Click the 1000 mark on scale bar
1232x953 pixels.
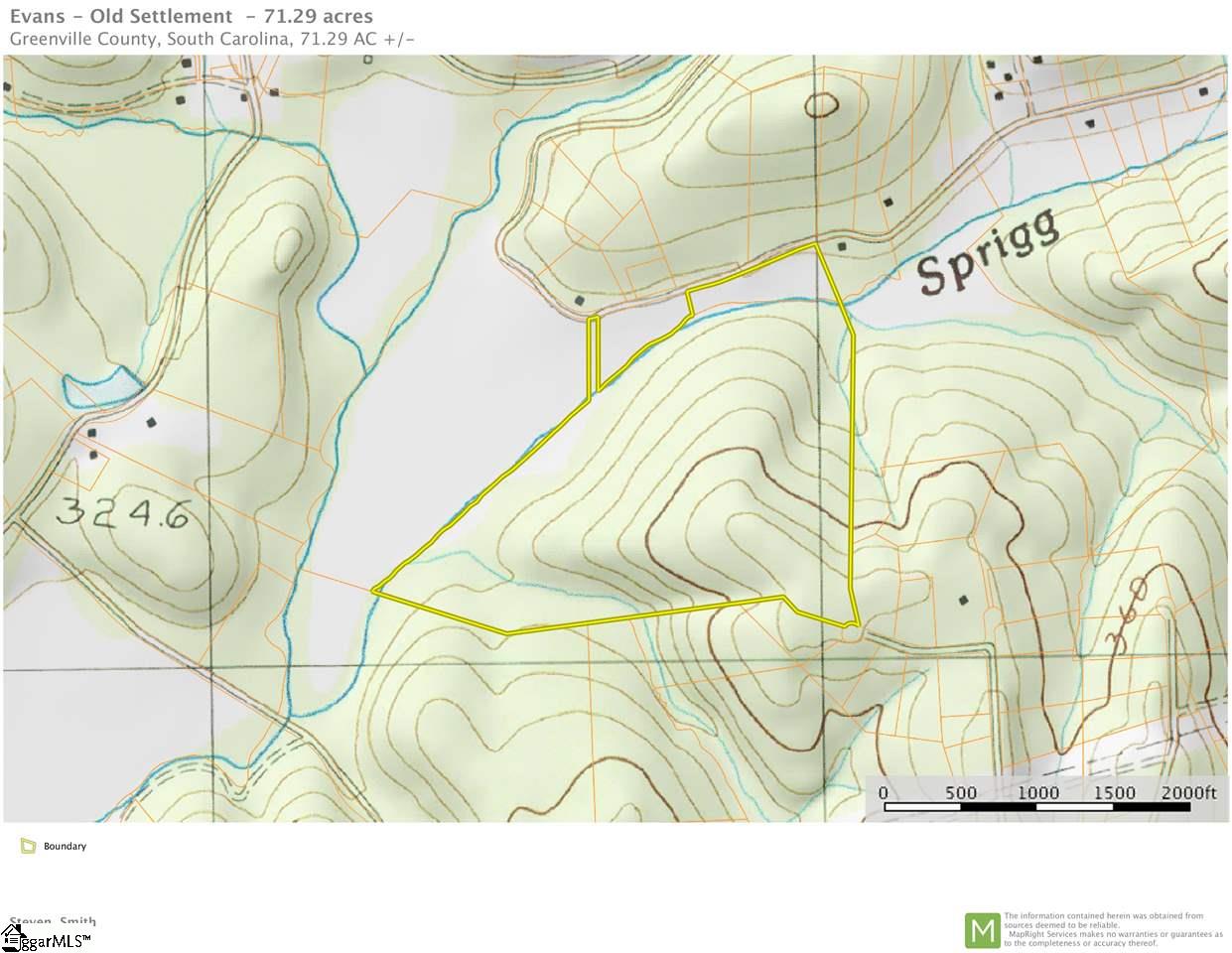pos(1037,792)
